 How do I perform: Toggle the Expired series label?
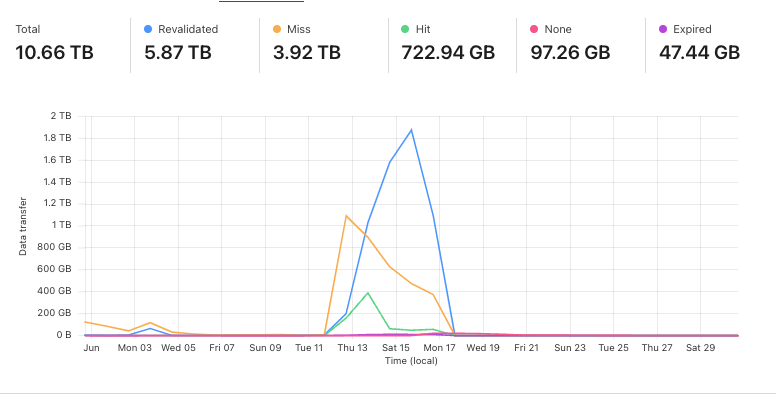coord(692,29)
